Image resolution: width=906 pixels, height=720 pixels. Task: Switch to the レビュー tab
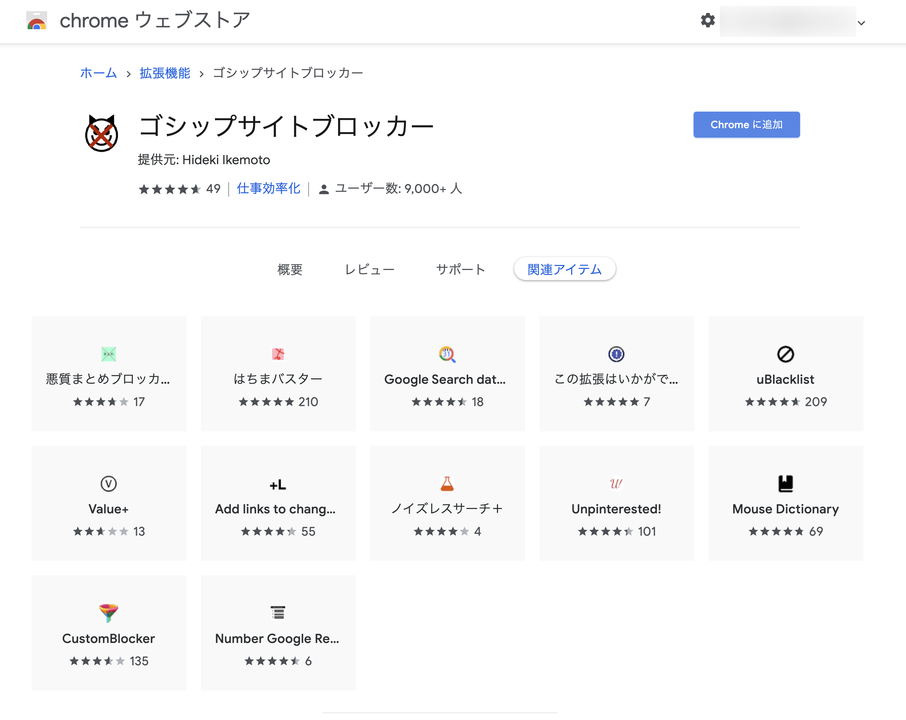(369, 269)
